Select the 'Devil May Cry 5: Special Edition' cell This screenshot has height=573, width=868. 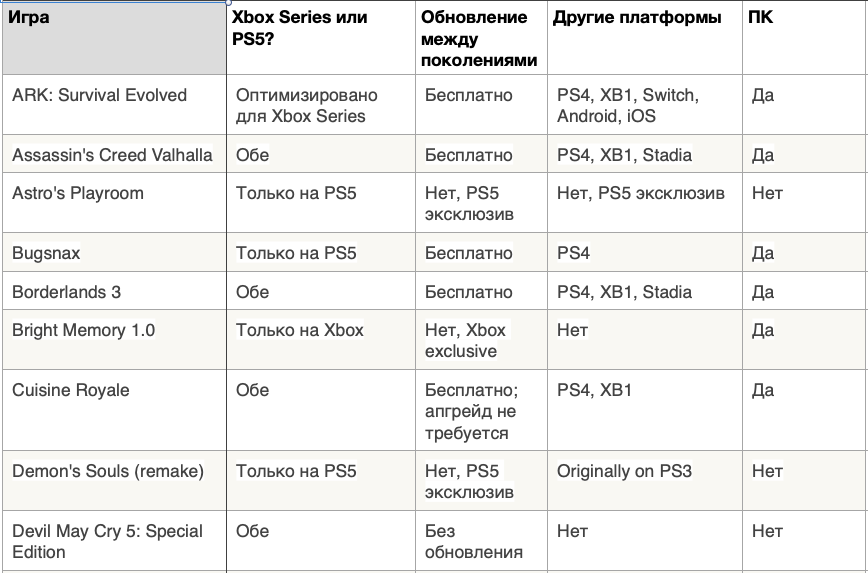click(107, 541)
